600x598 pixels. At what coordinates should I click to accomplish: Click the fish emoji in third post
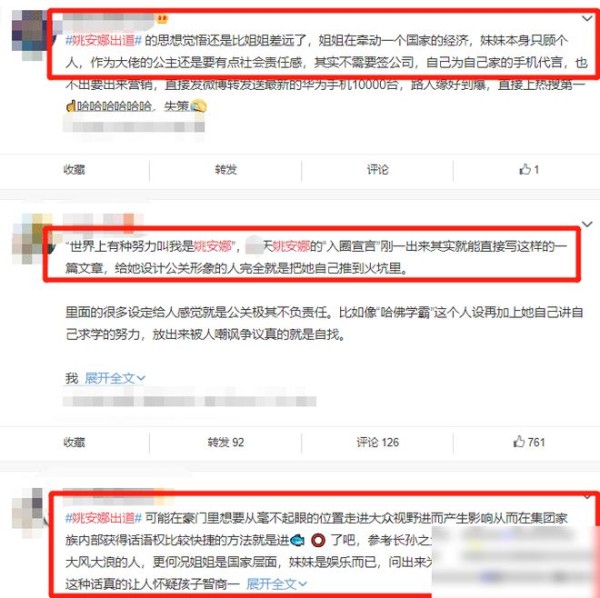(298, 540)
